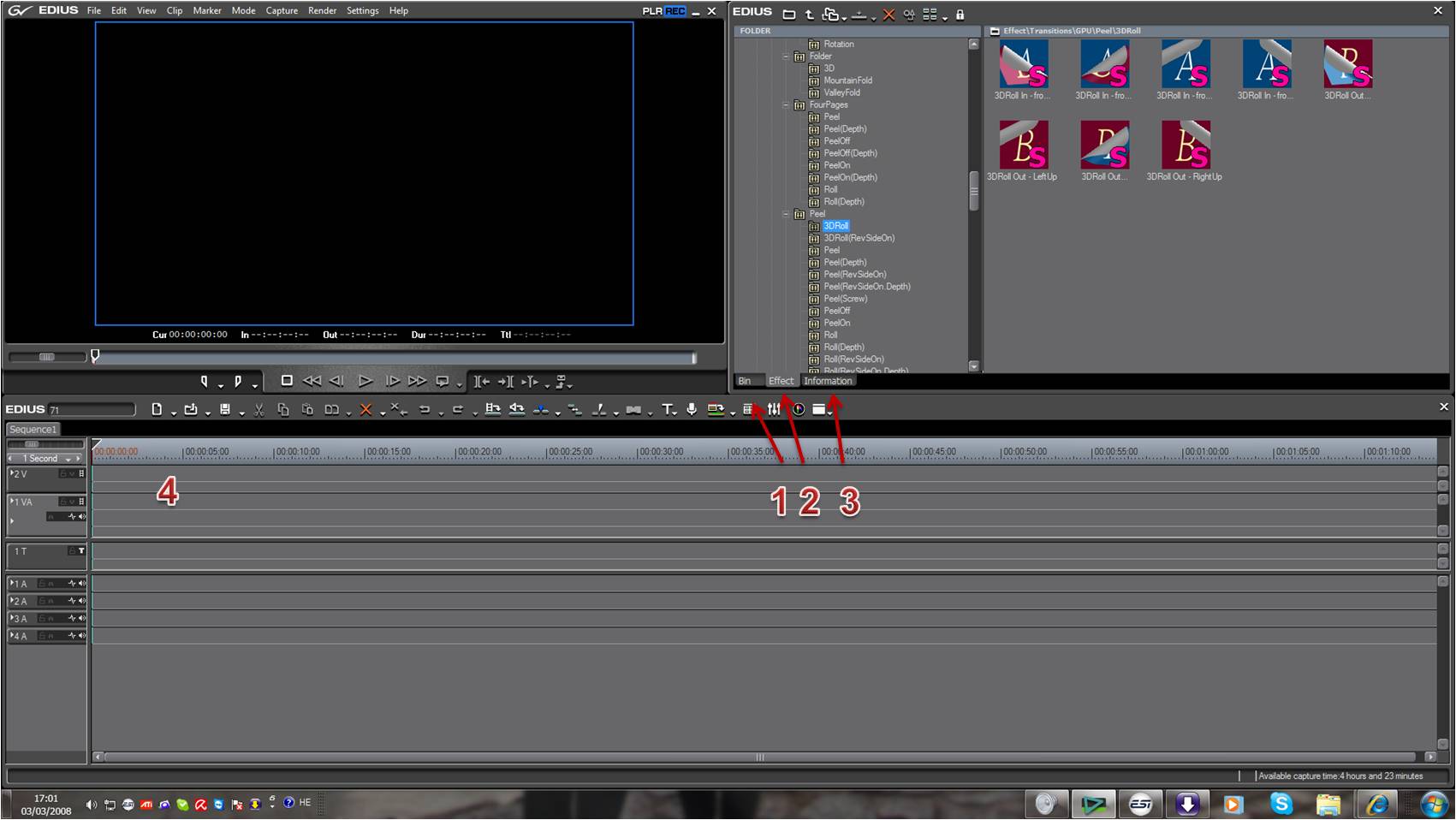The width and height of the screenshot is (1456, 820).
Task: Switch to the Bin tab
Action: click(745, 381)
